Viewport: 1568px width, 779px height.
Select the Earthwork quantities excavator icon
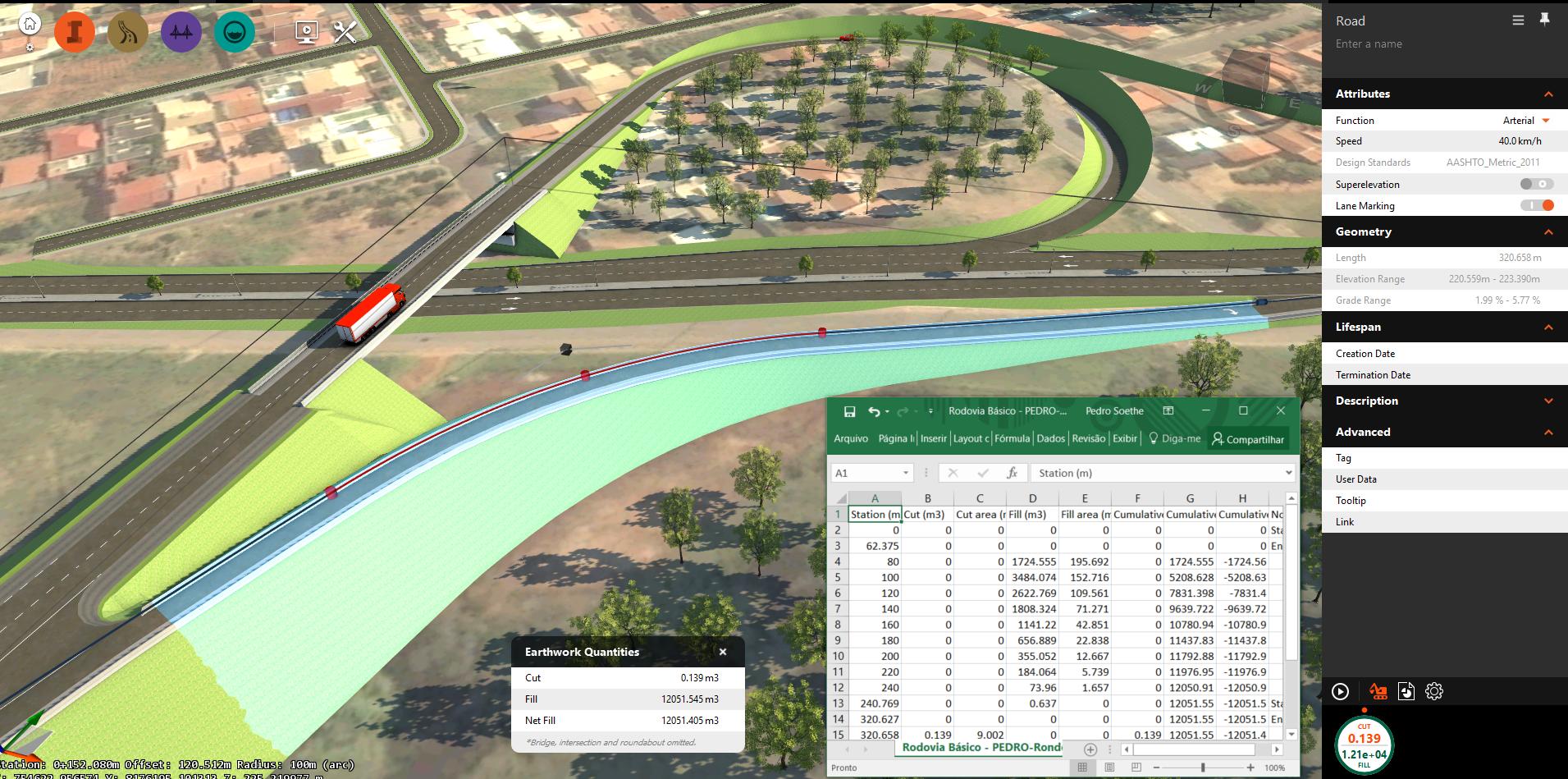pos(1378,691)
